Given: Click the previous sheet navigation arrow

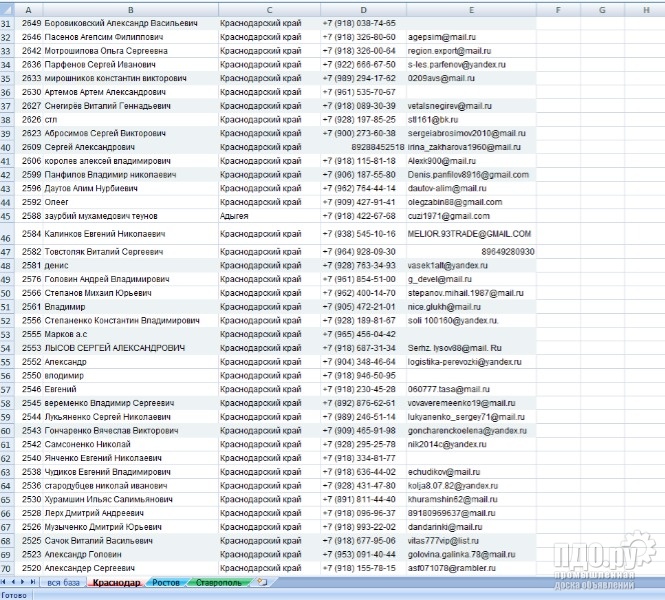Looking at the screenshot, I should [x=14, y=581].
